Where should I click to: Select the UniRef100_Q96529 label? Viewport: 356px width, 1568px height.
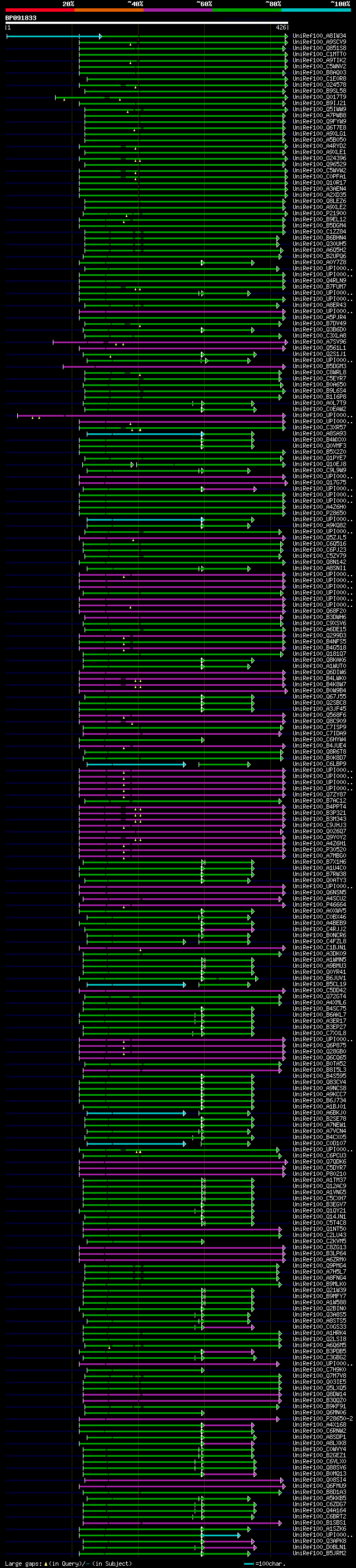(x=319, y=164)
